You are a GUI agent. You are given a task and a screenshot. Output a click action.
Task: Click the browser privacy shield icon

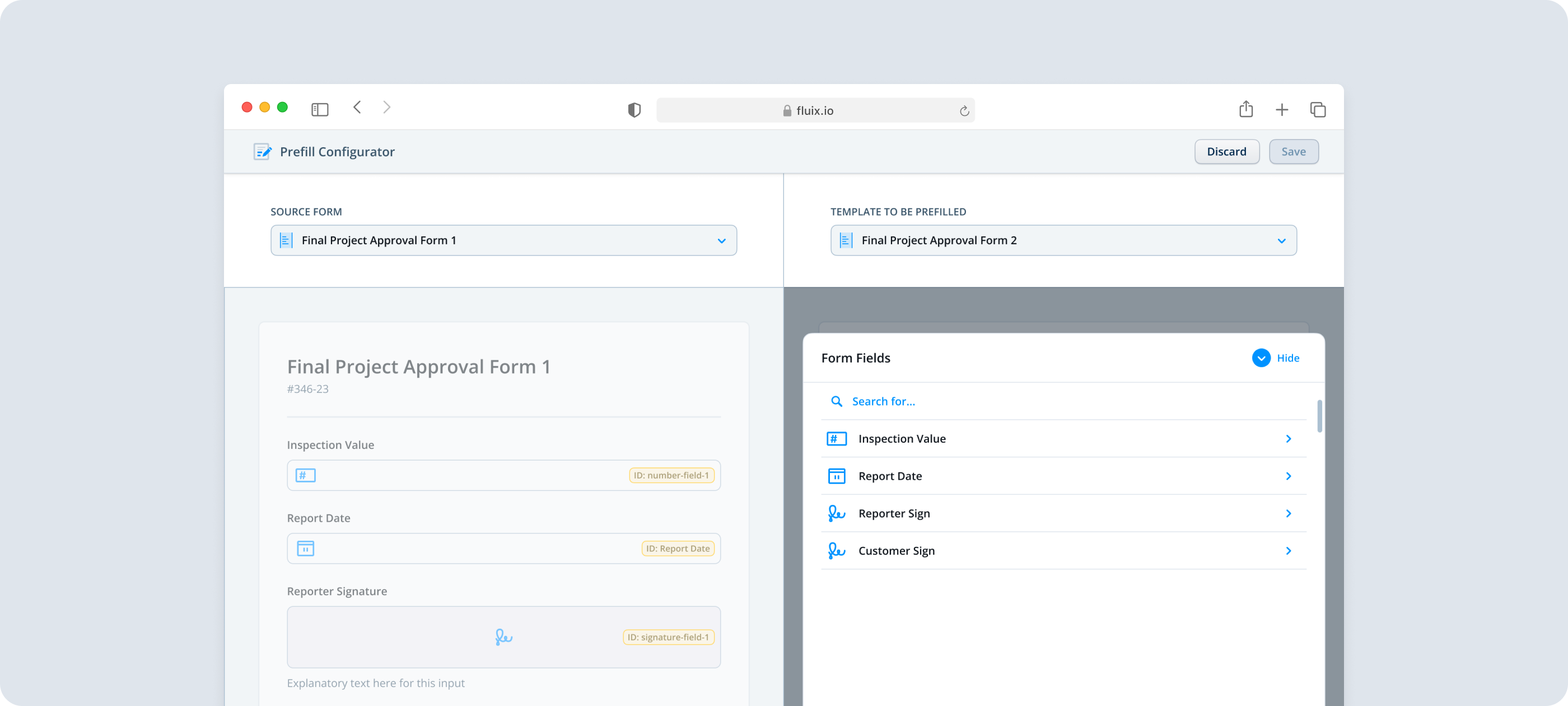[634, 109]
